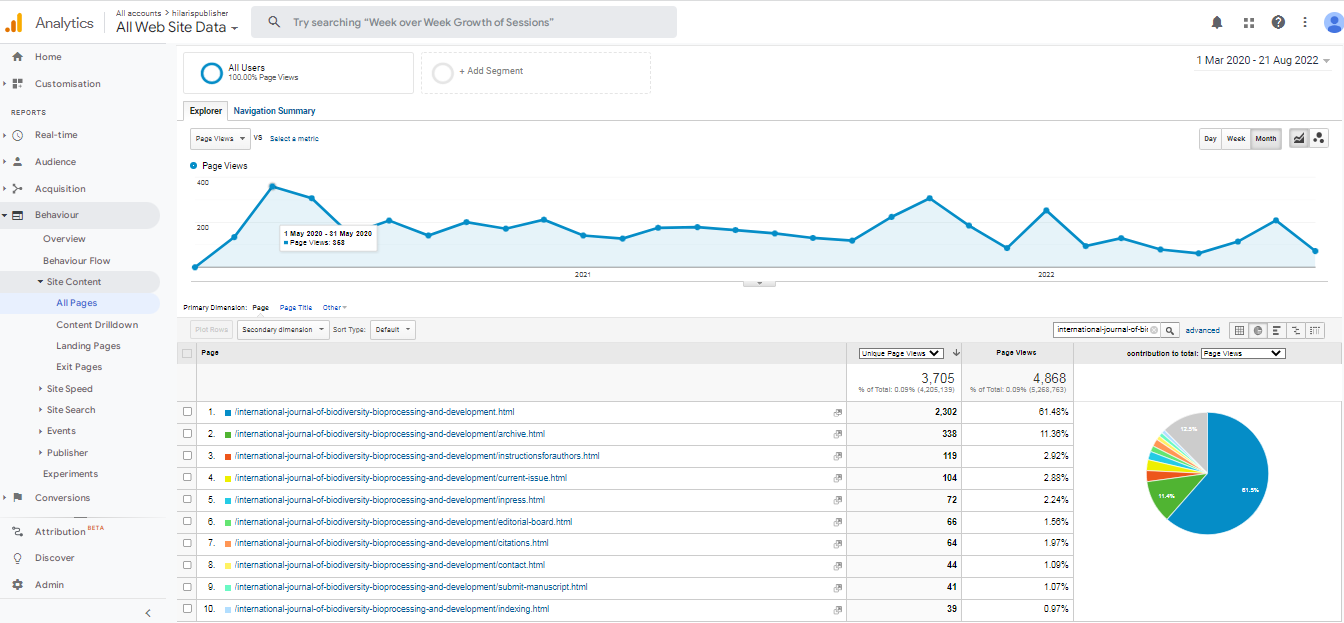This screenshot has height=623, width=1344.
Task: Select the data table grid view icon
Action: (x=1239, y=330)
